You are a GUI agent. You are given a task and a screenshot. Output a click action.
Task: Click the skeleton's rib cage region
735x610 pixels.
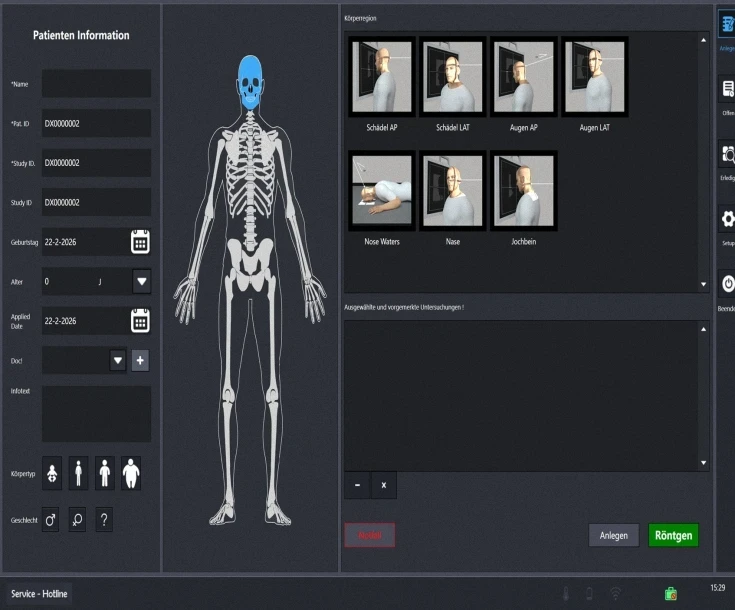pos(250,169)
